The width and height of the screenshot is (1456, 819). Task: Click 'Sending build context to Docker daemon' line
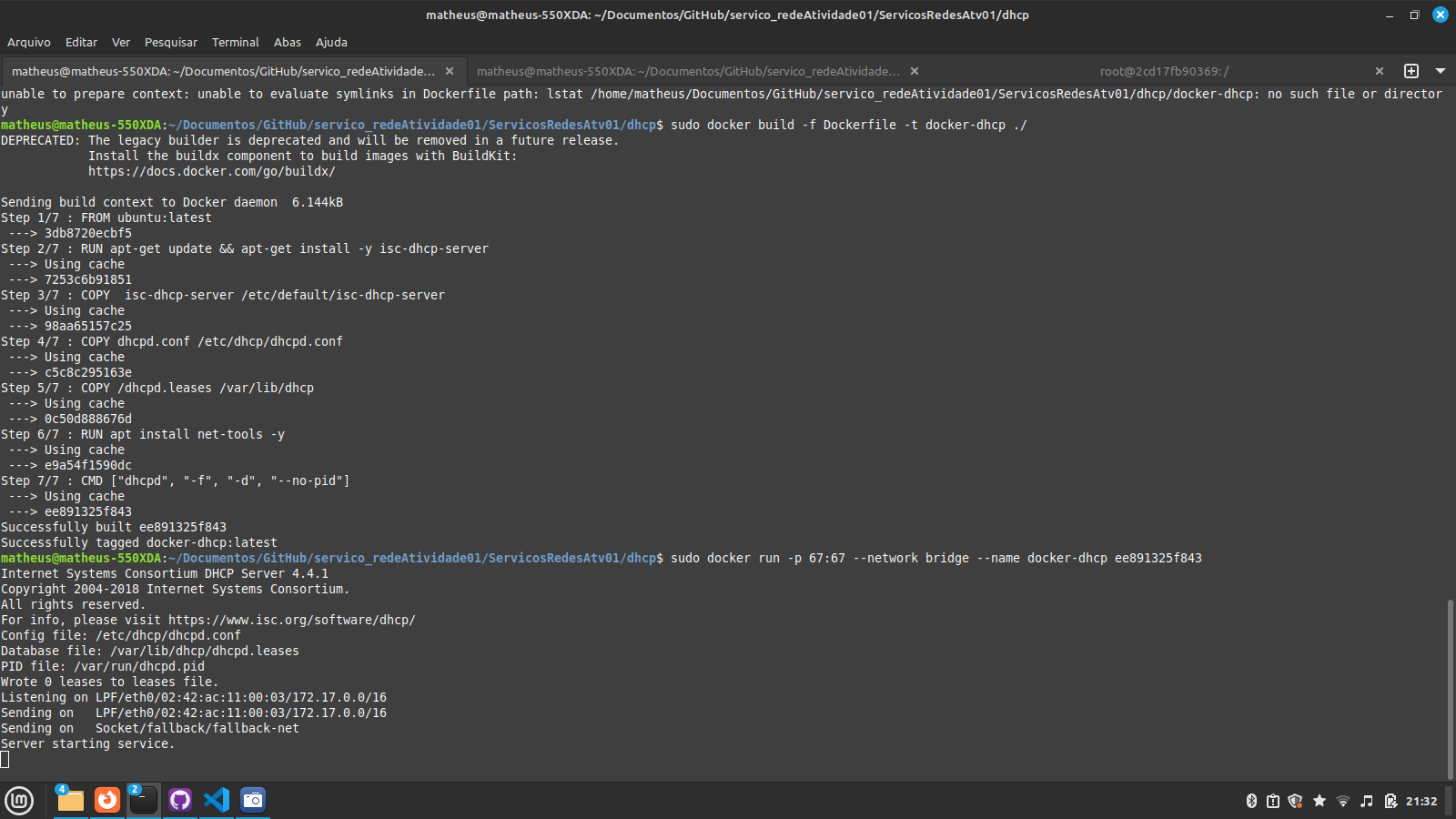tap(172, 202)
